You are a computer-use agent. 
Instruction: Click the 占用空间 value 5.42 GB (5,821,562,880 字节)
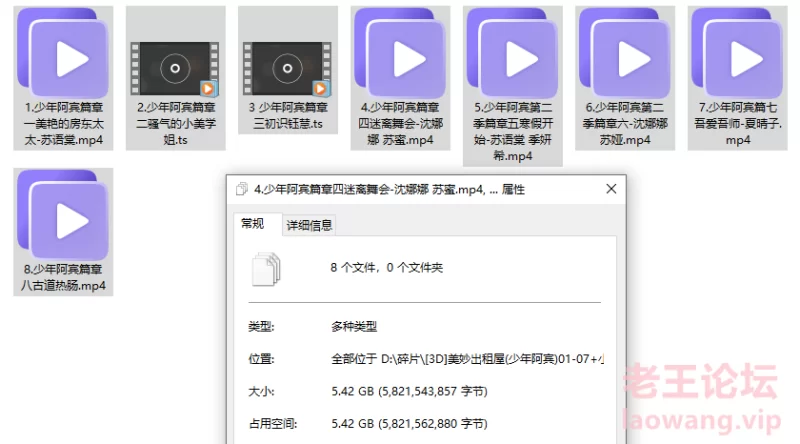coord(409,424)
